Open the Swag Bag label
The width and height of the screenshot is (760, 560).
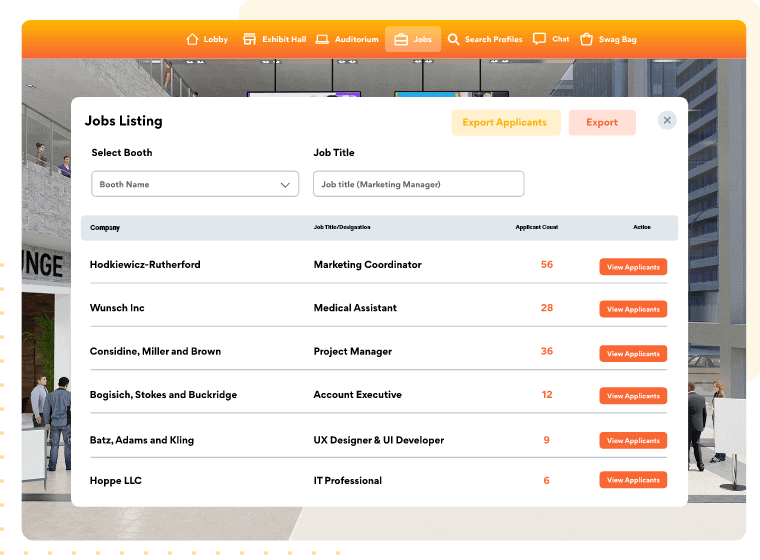coord(618,39)
